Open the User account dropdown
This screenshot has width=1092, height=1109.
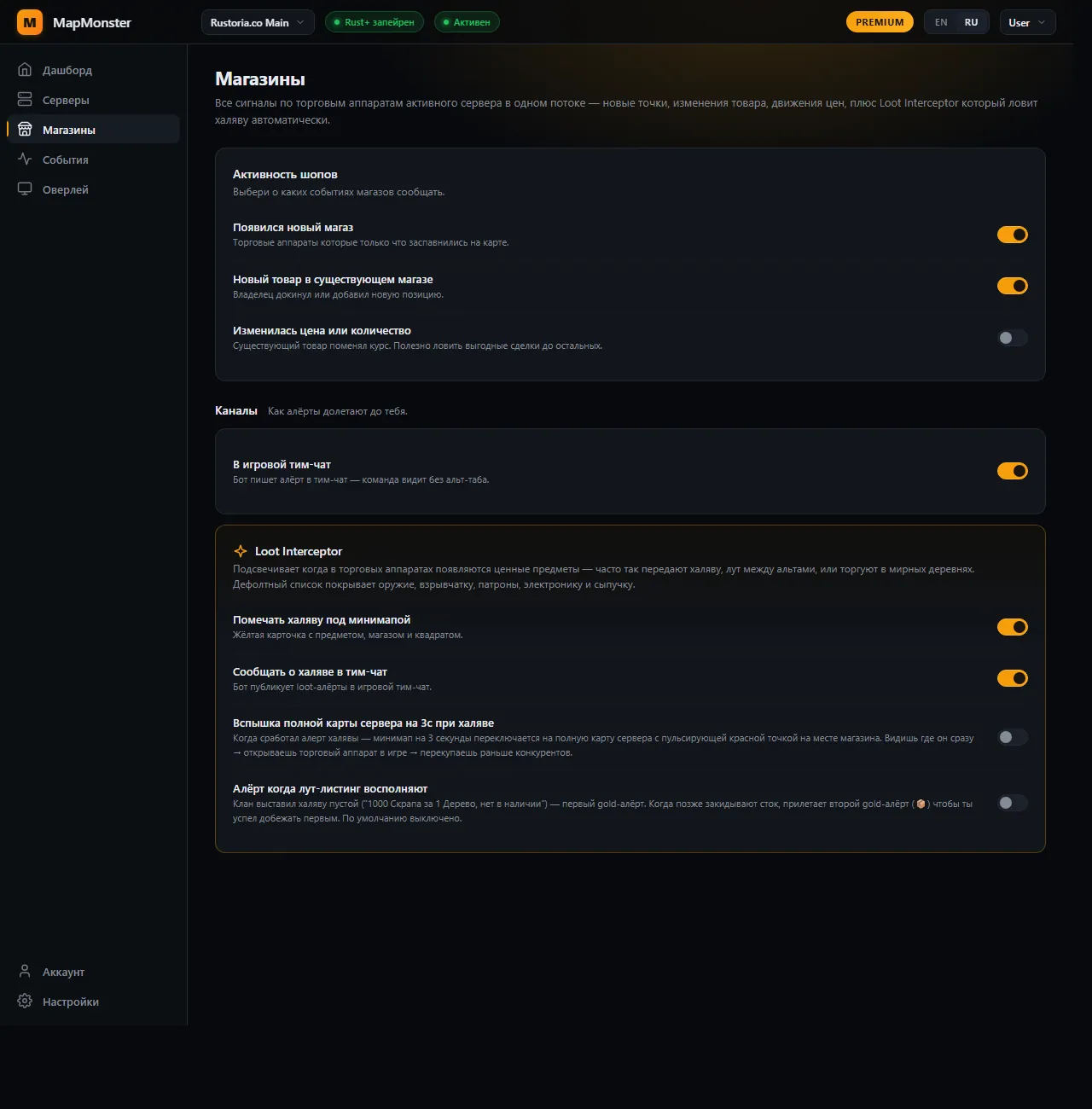coord(1027,22)
